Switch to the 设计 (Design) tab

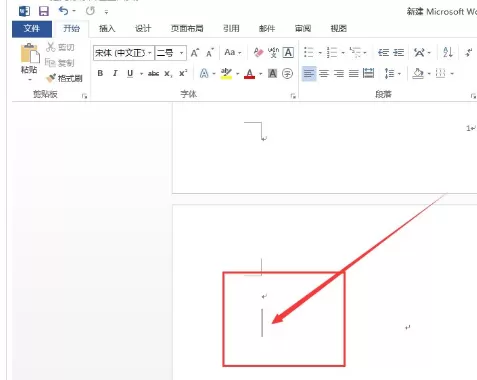pos(143,29)
